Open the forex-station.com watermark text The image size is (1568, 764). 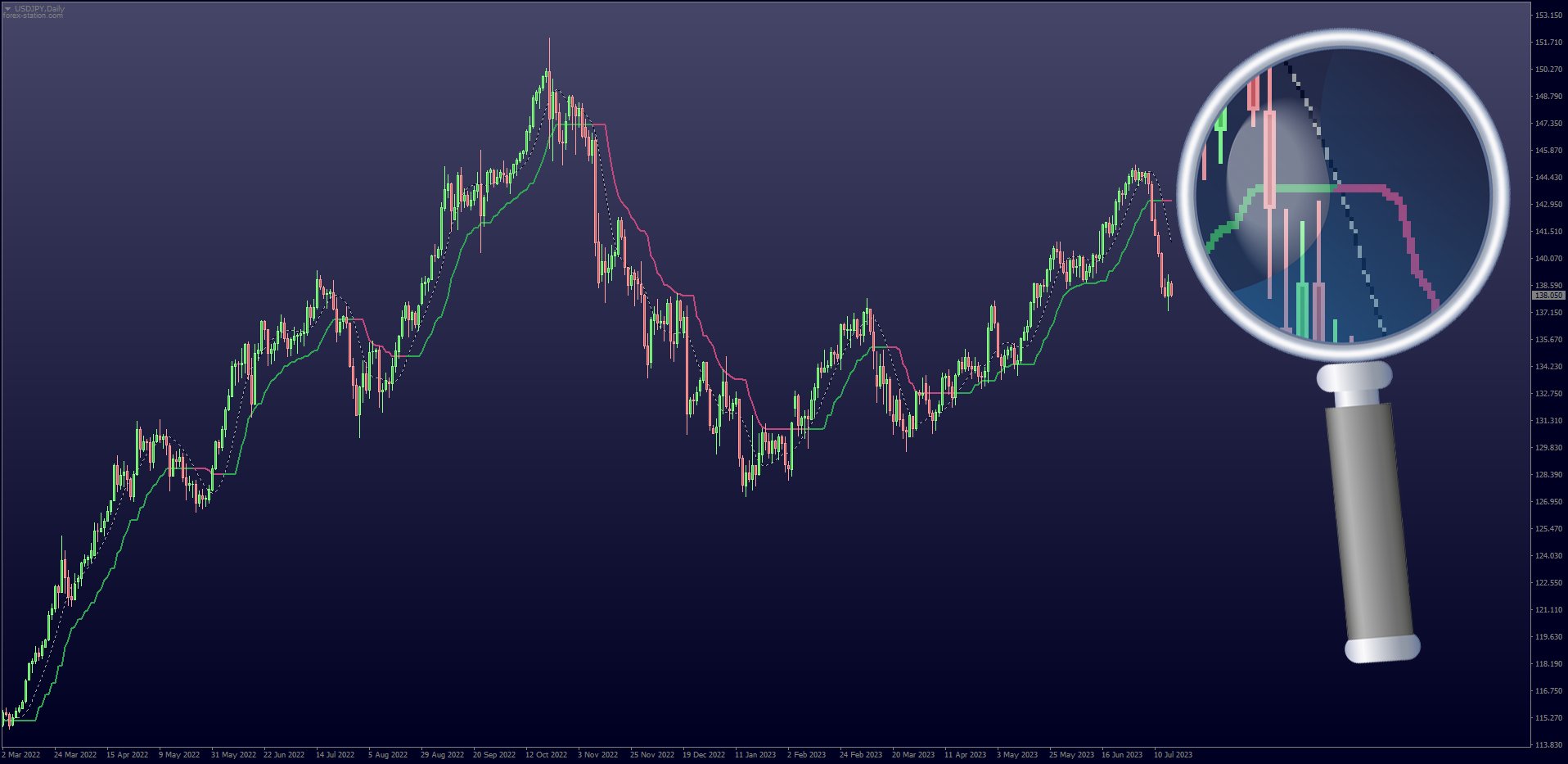coord(33,16)
